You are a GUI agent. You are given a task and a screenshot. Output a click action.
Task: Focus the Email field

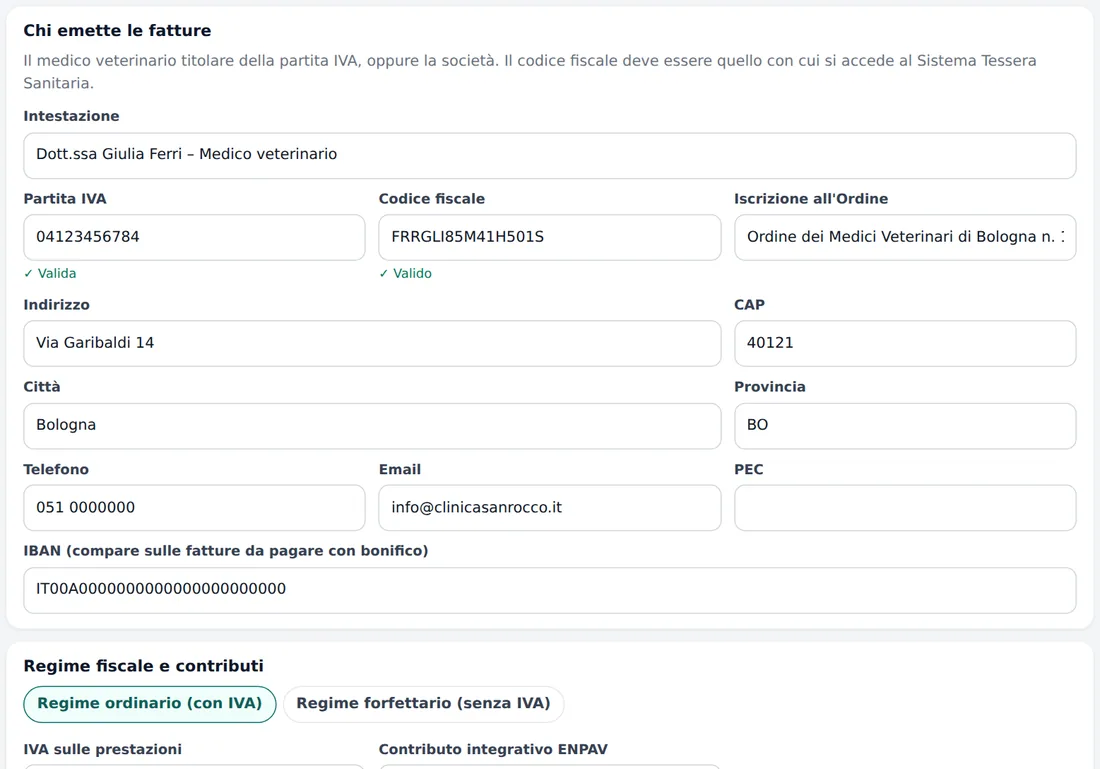(x=549, y=507)
